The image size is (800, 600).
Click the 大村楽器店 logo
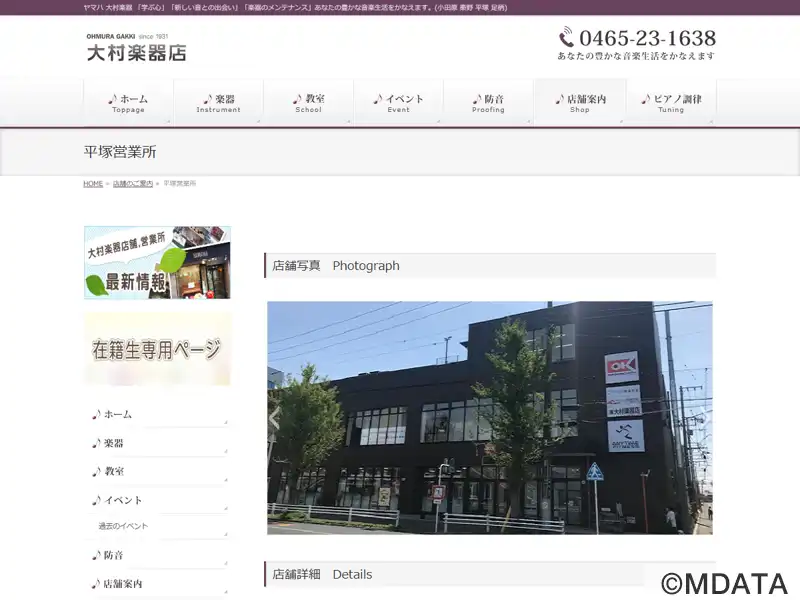136,47
